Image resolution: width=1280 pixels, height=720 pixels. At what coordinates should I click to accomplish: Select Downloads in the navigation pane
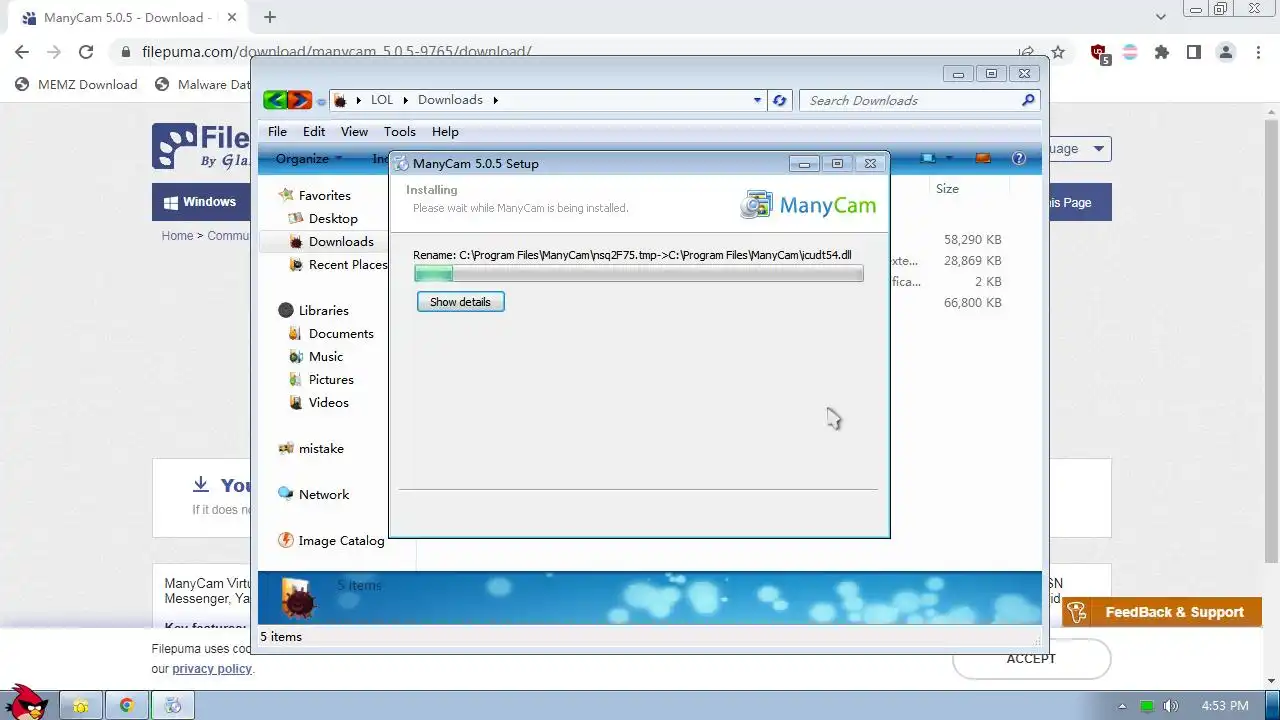click(x=341, y=241)
